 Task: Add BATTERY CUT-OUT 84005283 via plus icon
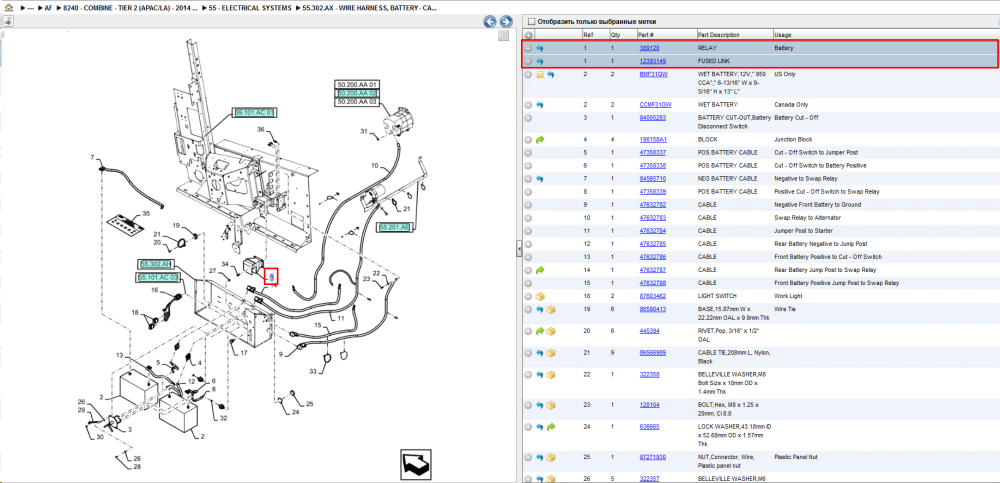(528, 118)
